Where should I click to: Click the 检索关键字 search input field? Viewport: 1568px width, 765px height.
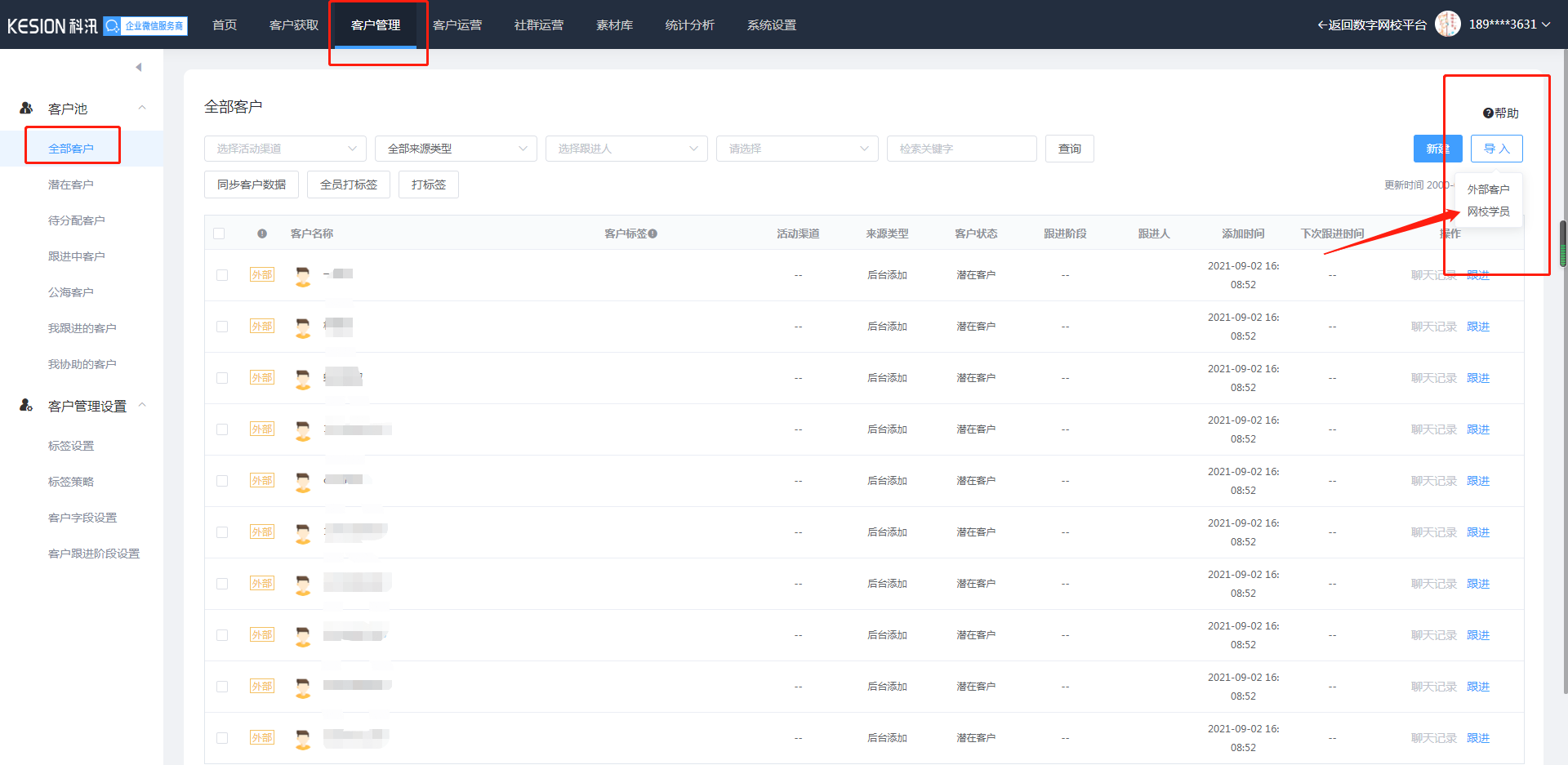tap(961, 149)
